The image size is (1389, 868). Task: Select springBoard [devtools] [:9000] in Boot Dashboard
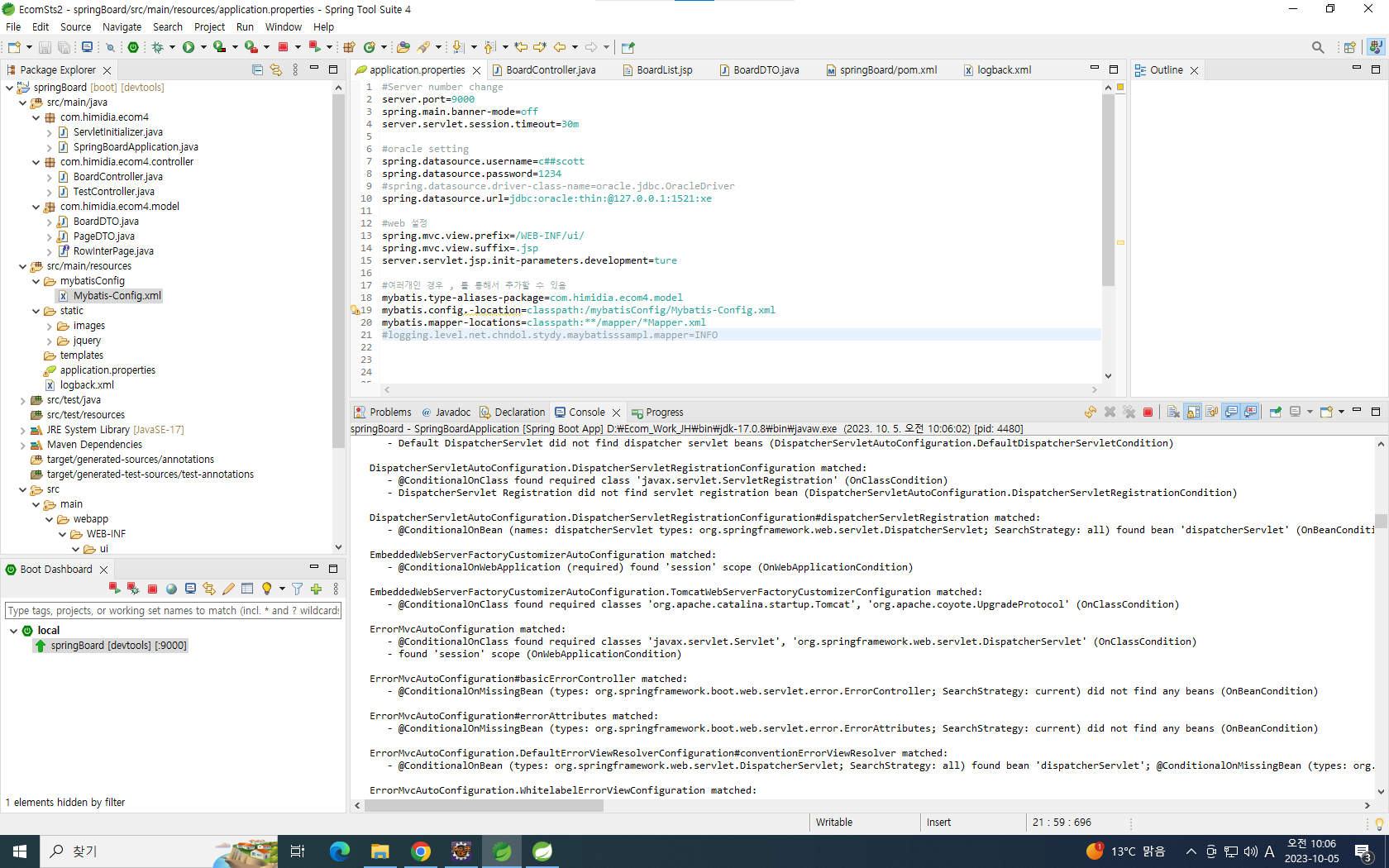pyautogui.click(x=118, y=646)
